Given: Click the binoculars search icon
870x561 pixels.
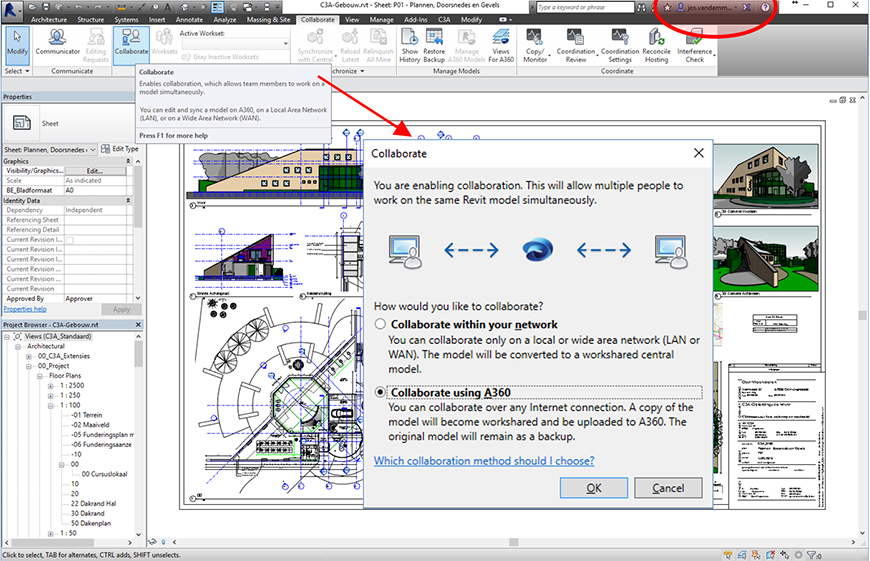Looking at the screenshot, I should pos(641,7).
